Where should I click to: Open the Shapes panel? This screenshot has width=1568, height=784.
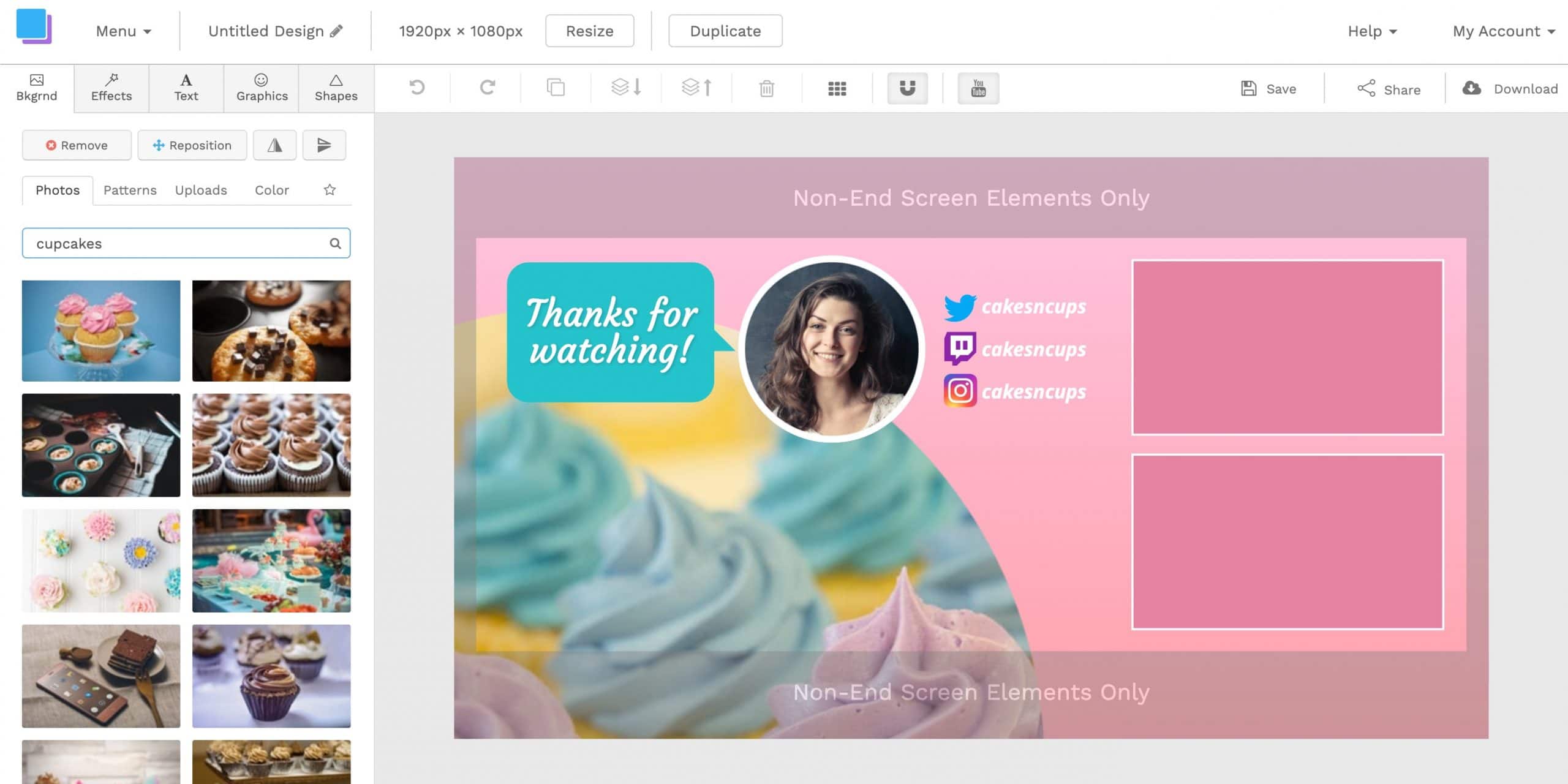coord(336,88)
